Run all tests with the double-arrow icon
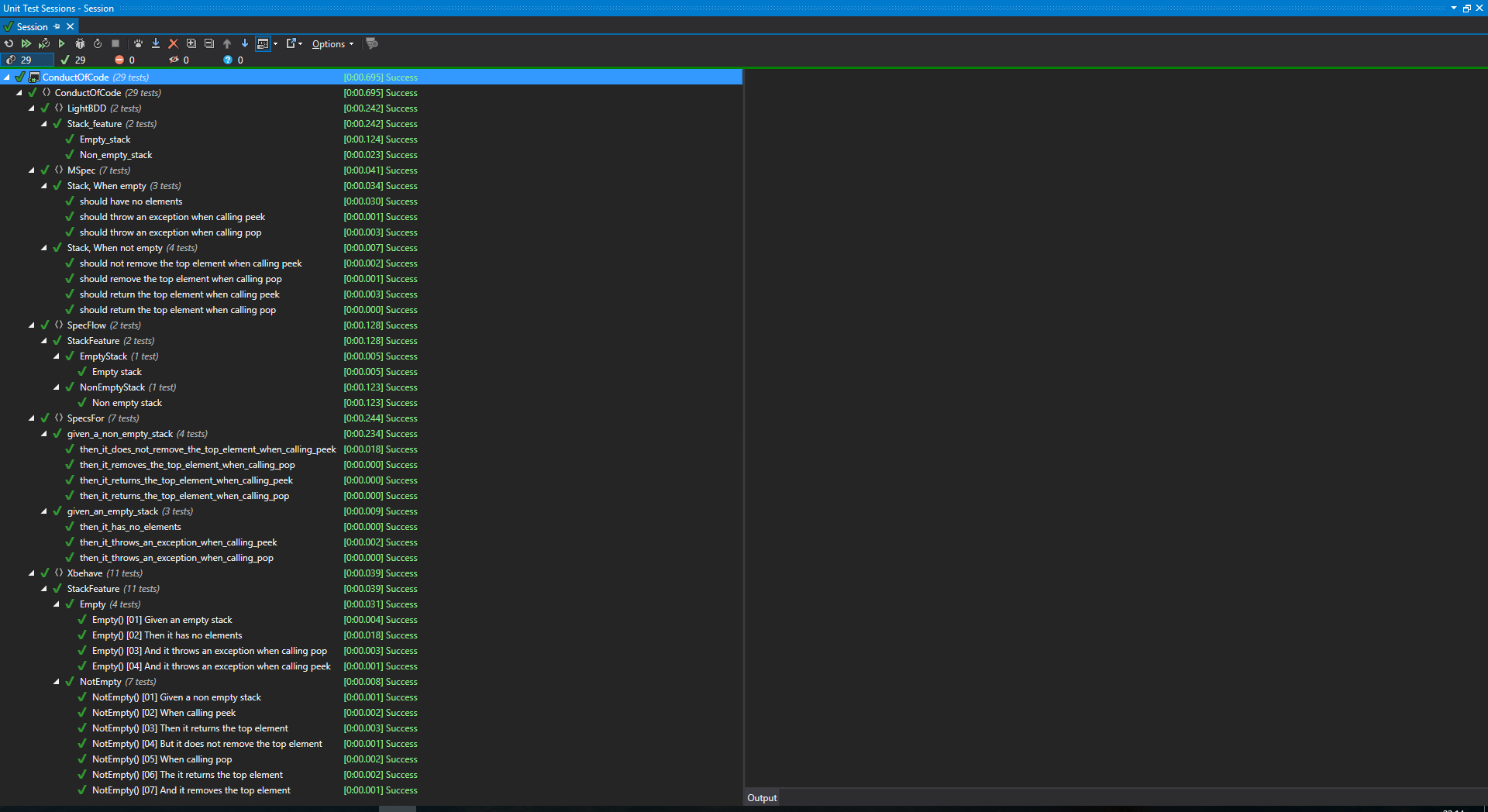Image resolution: width=1488 pixels, height=812 pixels. tap(26, 44)
